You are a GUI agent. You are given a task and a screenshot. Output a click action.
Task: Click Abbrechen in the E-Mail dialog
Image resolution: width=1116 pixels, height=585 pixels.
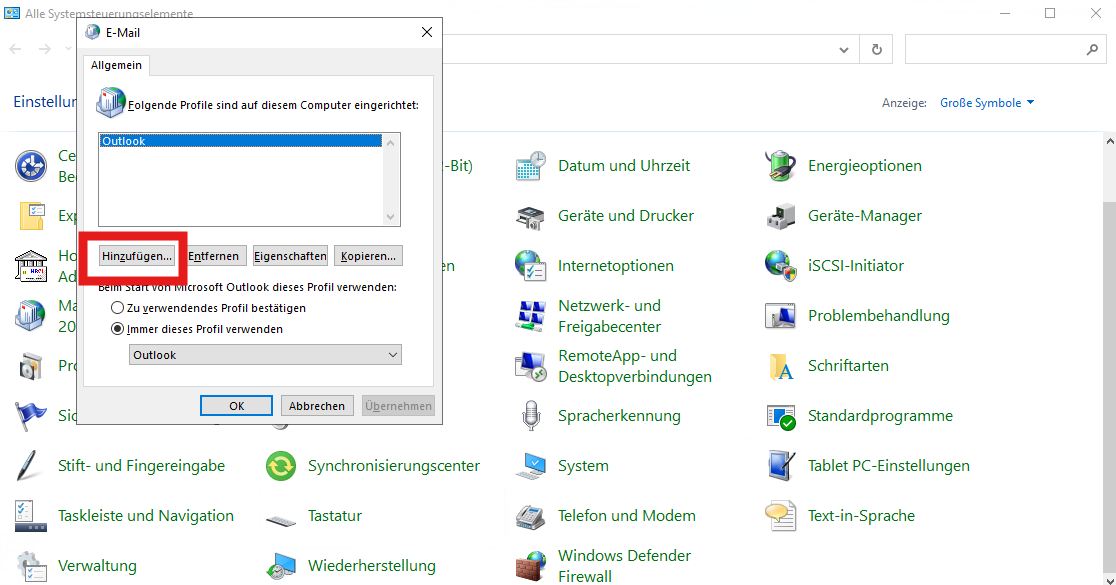317,406
